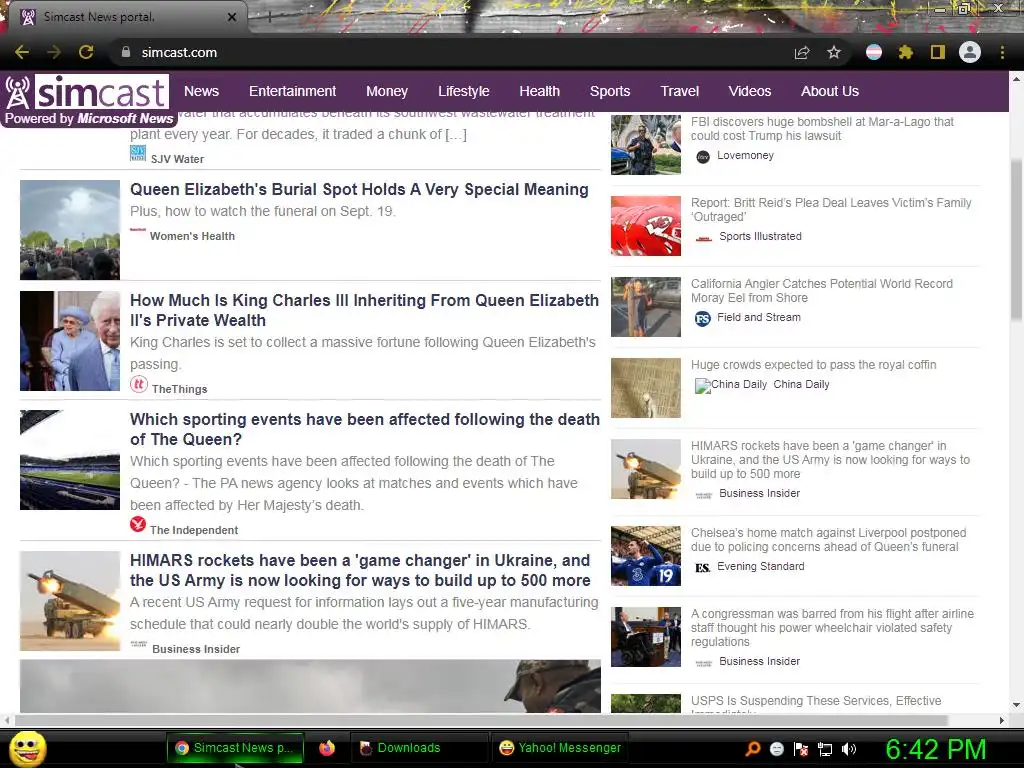Image resolution: width=1024 pixels, height=768 pixels.
Task: Open Queen Elizabeth's Burial Spot headline
Action: [x=359, y=189]
